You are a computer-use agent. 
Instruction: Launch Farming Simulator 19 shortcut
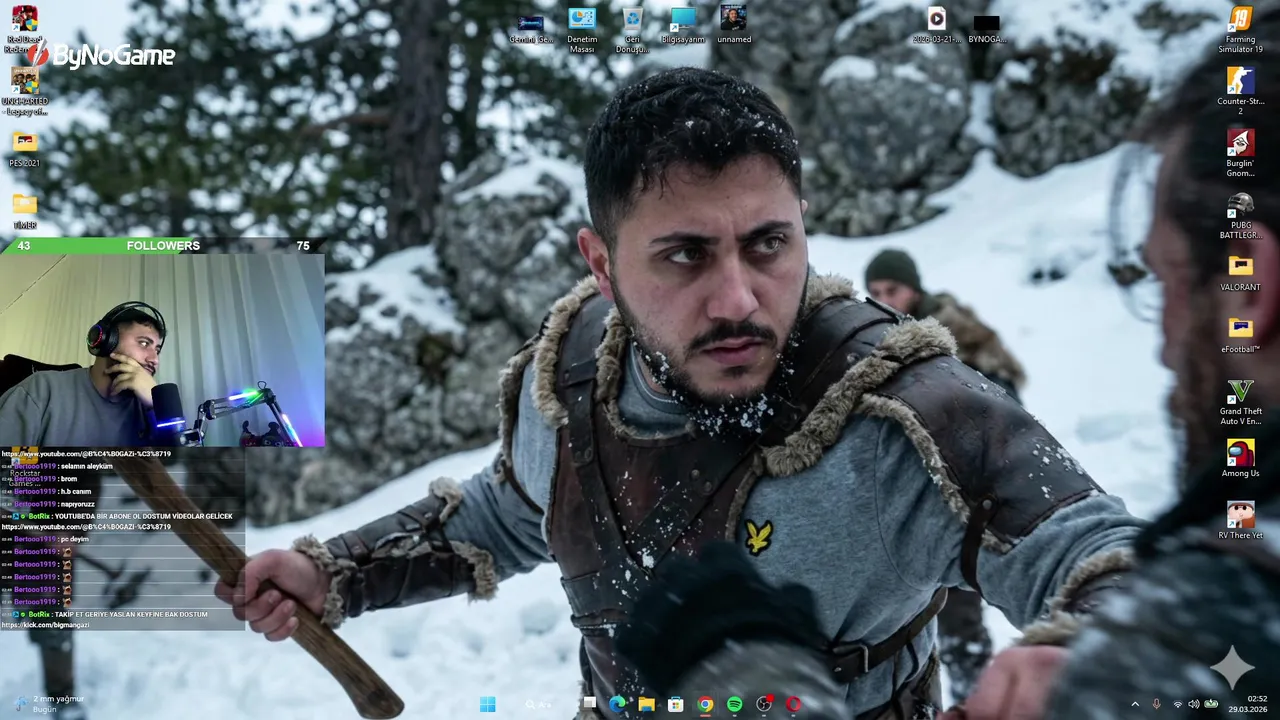pyautogui.click(x=1240, y=30)
